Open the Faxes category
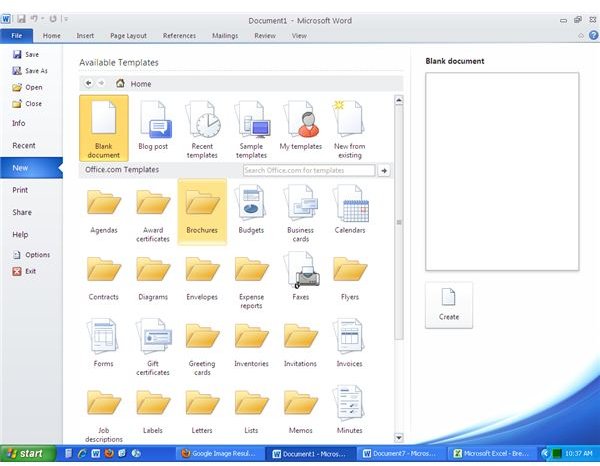This screenshot has height=466, width=600. (x=300, y=277)
